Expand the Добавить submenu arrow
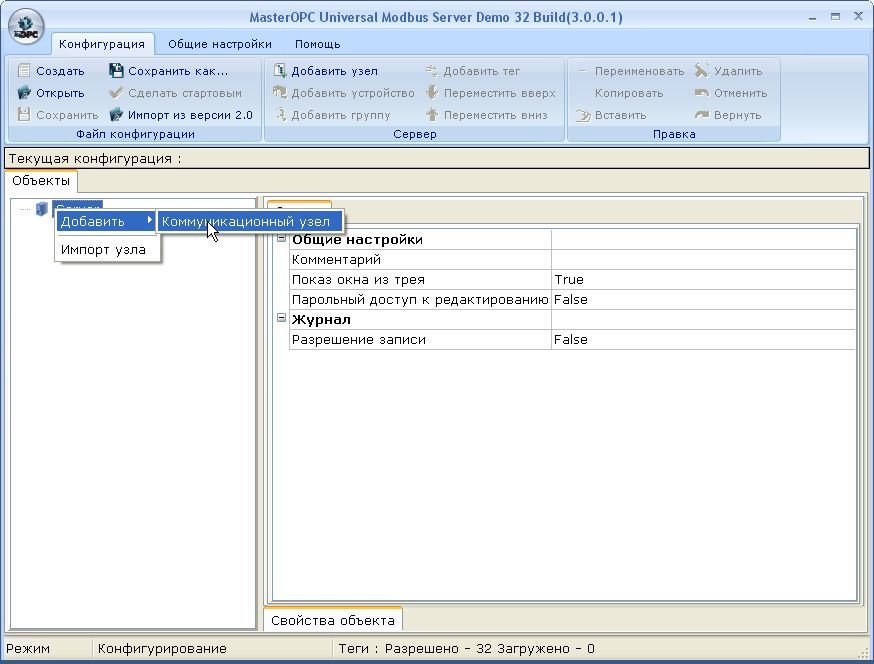Screen dimensions: 874x664 coord(150,221)
